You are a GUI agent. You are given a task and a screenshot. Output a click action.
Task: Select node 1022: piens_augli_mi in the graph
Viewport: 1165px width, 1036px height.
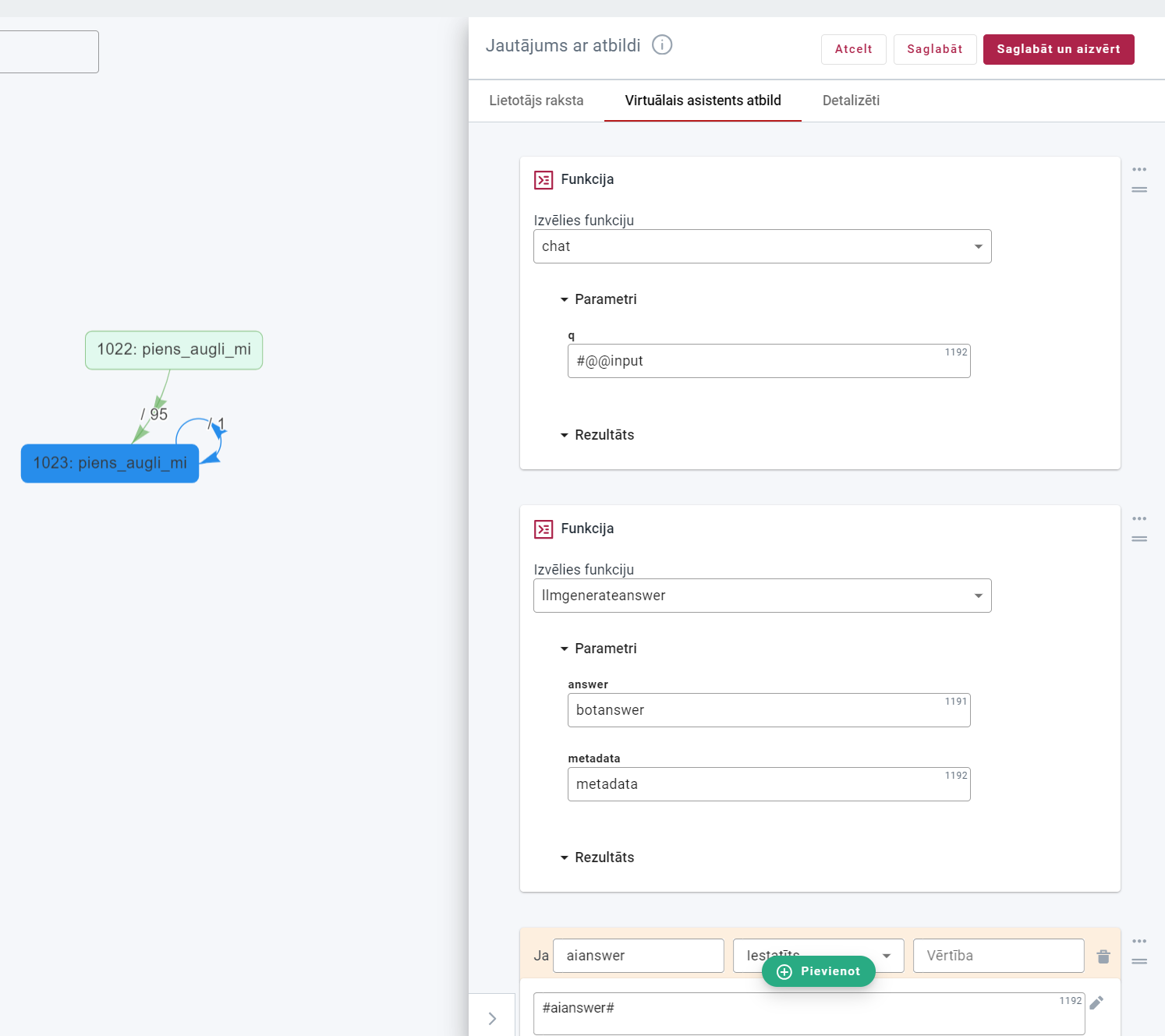174,350
